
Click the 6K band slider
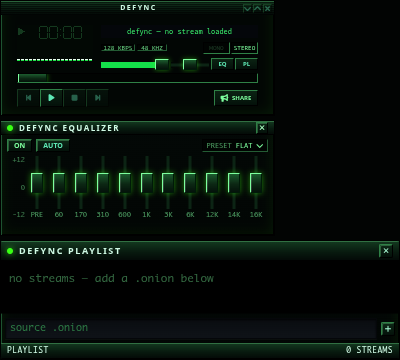click(x=190, y=183)
